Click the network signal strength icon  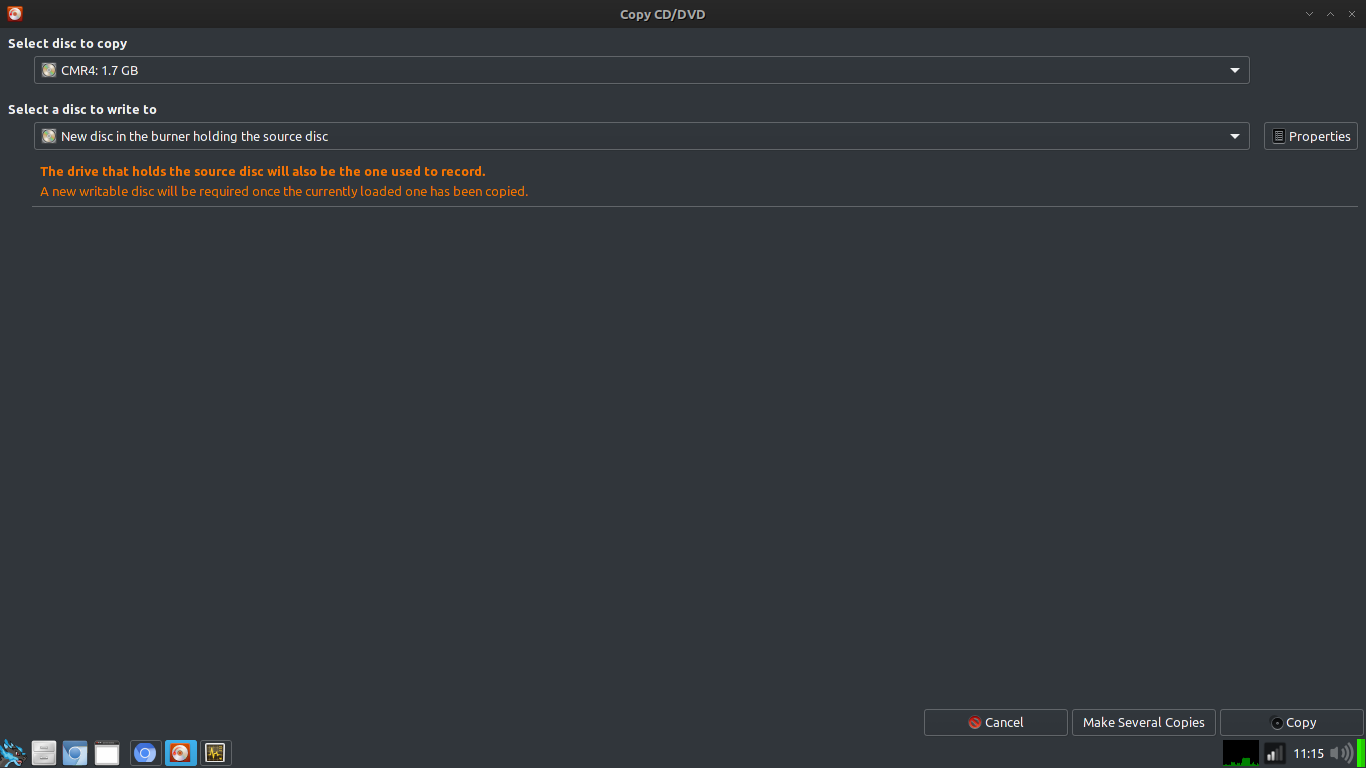pos(1275,753)
